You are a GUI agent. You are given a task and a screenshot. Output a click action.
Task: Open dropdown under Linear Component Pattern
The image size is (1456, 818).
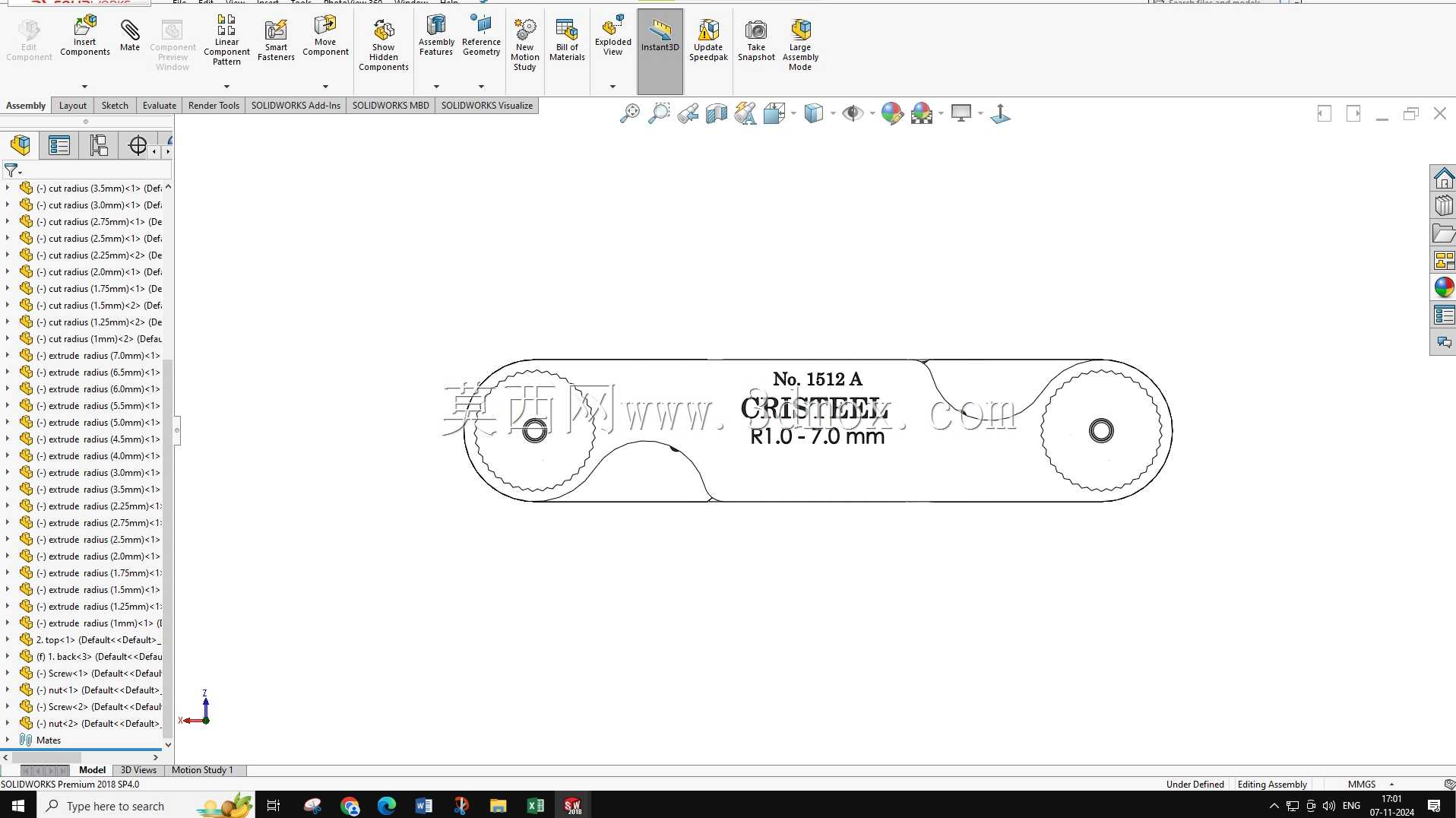pos(226,87)
